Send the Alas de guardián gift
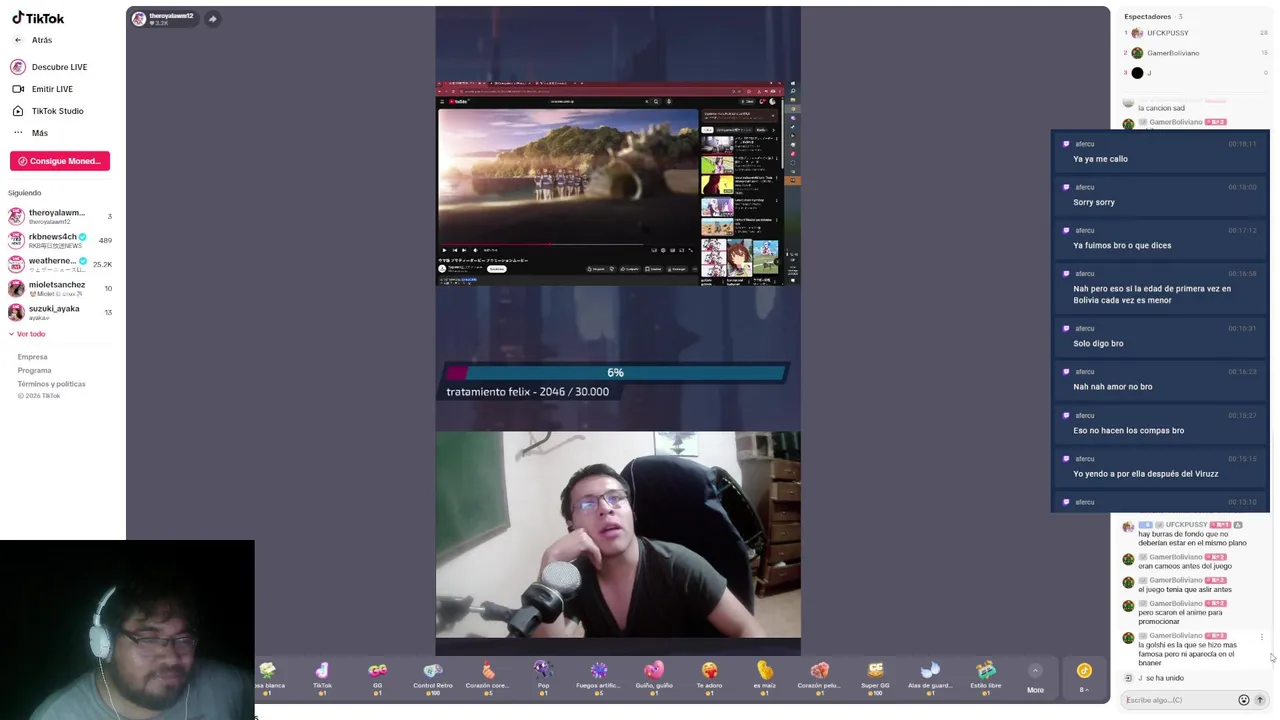The image size is (1280, 720). 930,677
